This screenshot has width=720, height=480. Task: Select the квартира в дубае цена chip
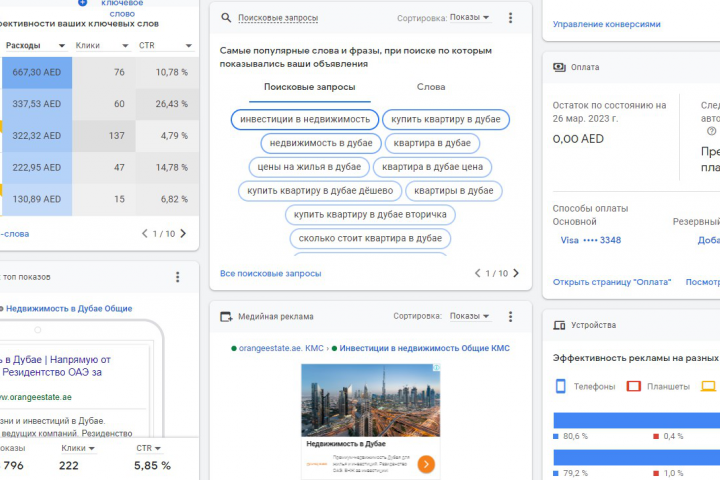pos(433,167)
